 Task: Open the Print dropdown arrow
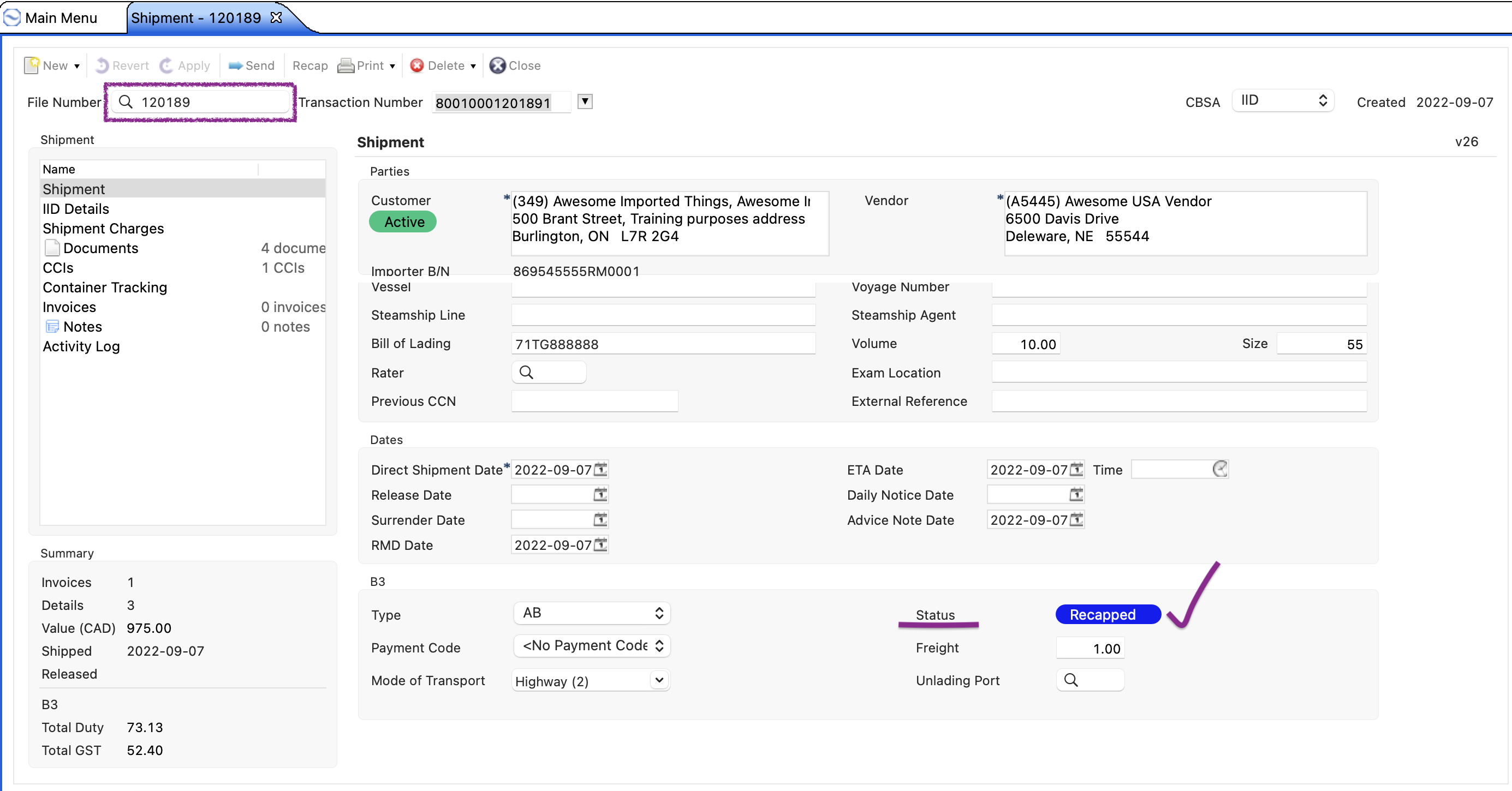pos(392,67)
